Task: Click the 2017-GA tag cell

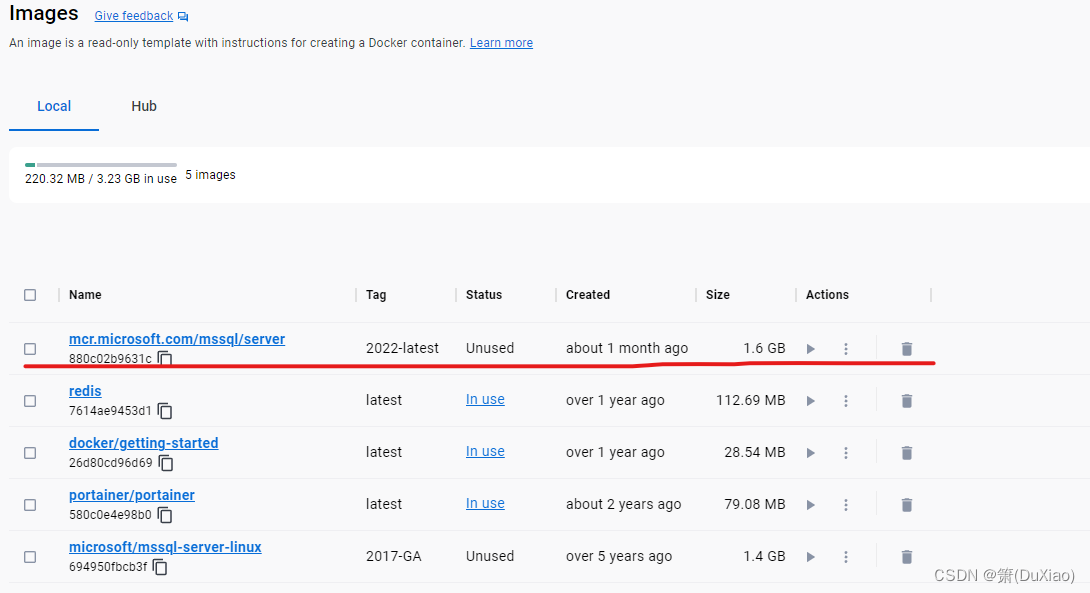Action: click(x=393, y=556)
